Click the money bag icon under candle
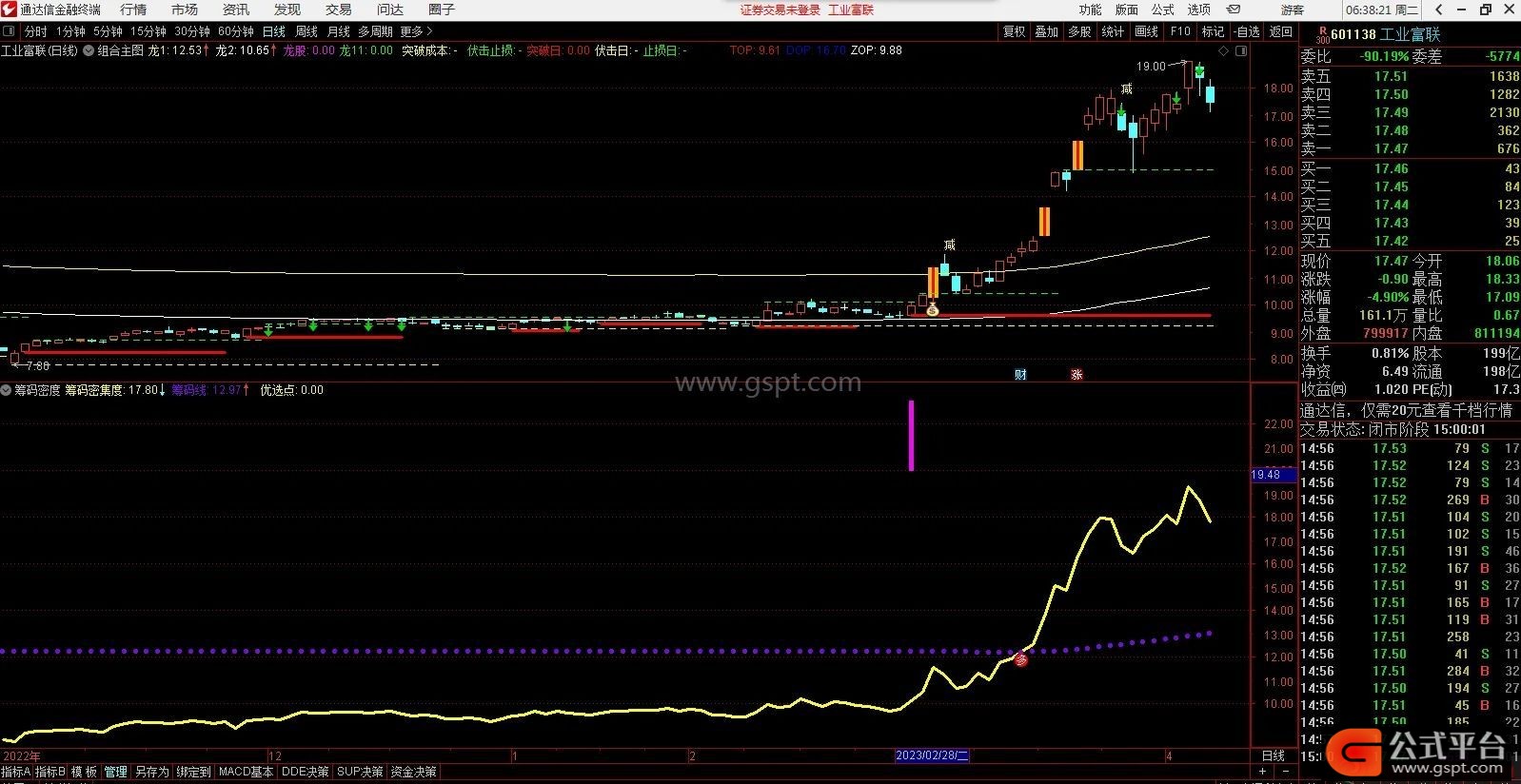 tap(933, 310)
